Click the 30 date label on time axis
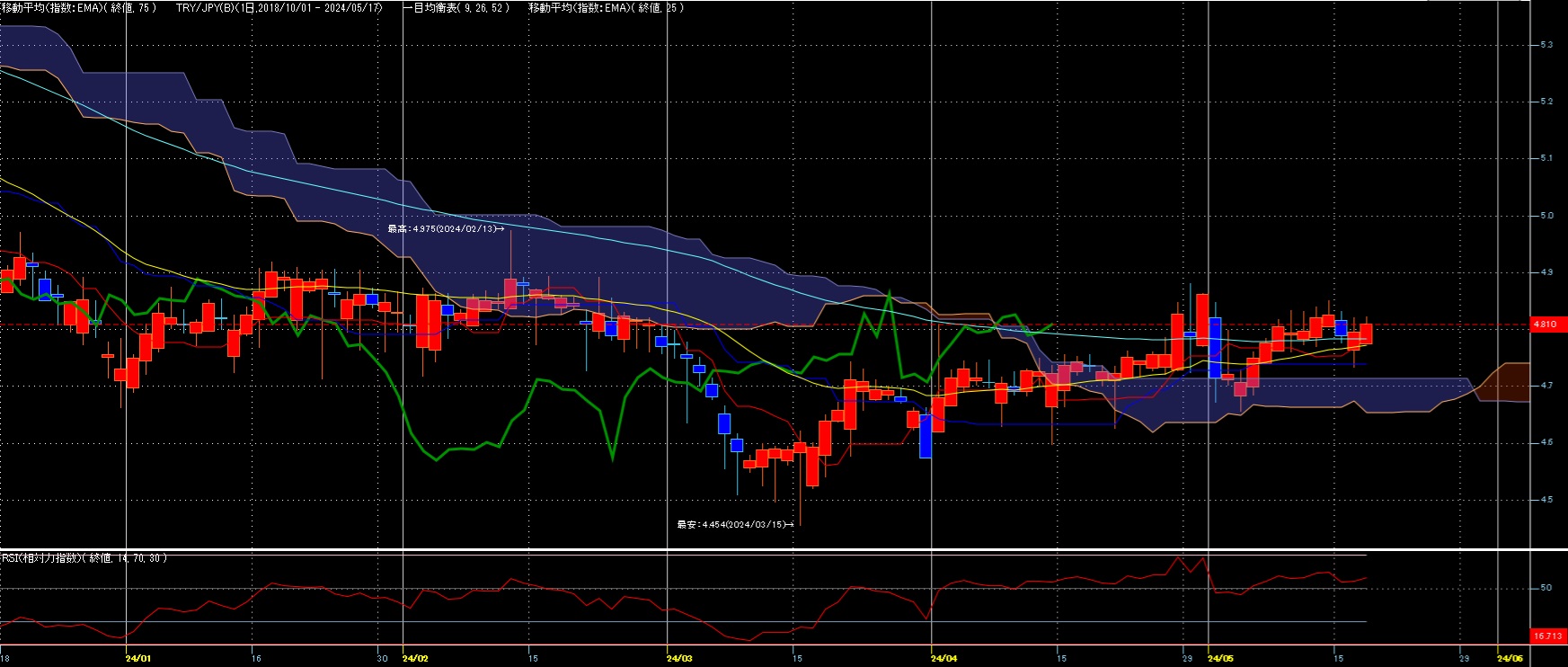 pyautogui.click(x=382, y=659)
